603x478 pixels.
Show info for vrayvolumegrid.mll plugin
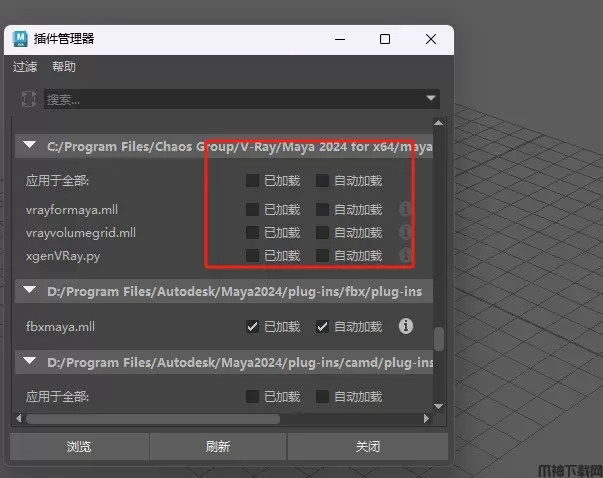click(x=406, y=232)
